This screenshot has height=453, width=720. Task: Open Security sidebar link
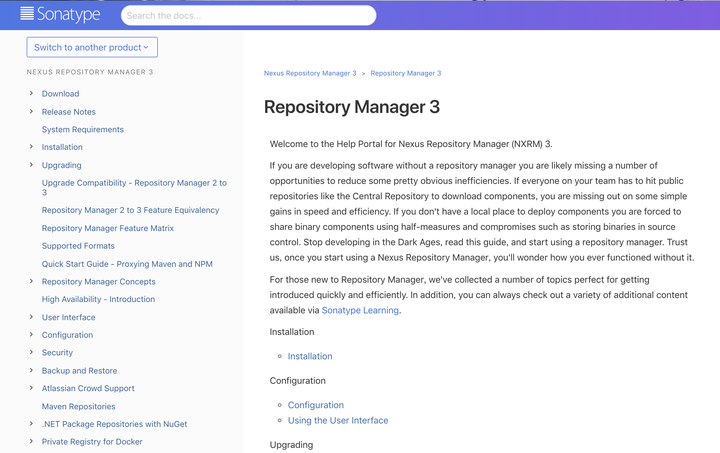[x=57, y=352]
